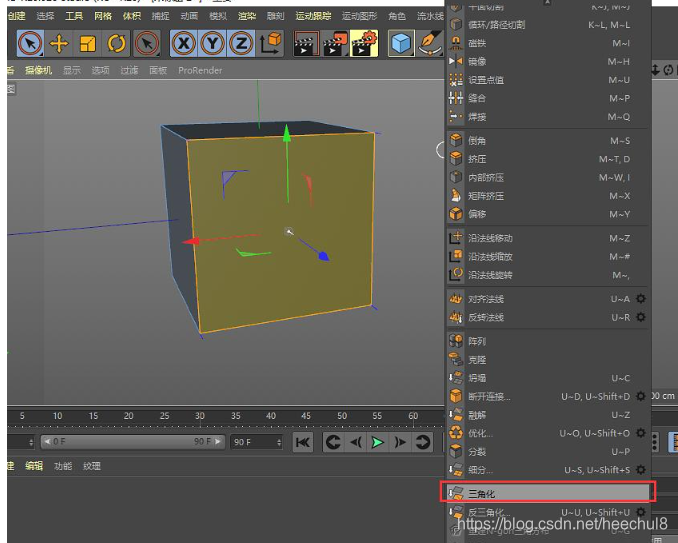Screen dimensions: 678x543
Task: Open options gear for 断开连接
Action: point(641,396)
